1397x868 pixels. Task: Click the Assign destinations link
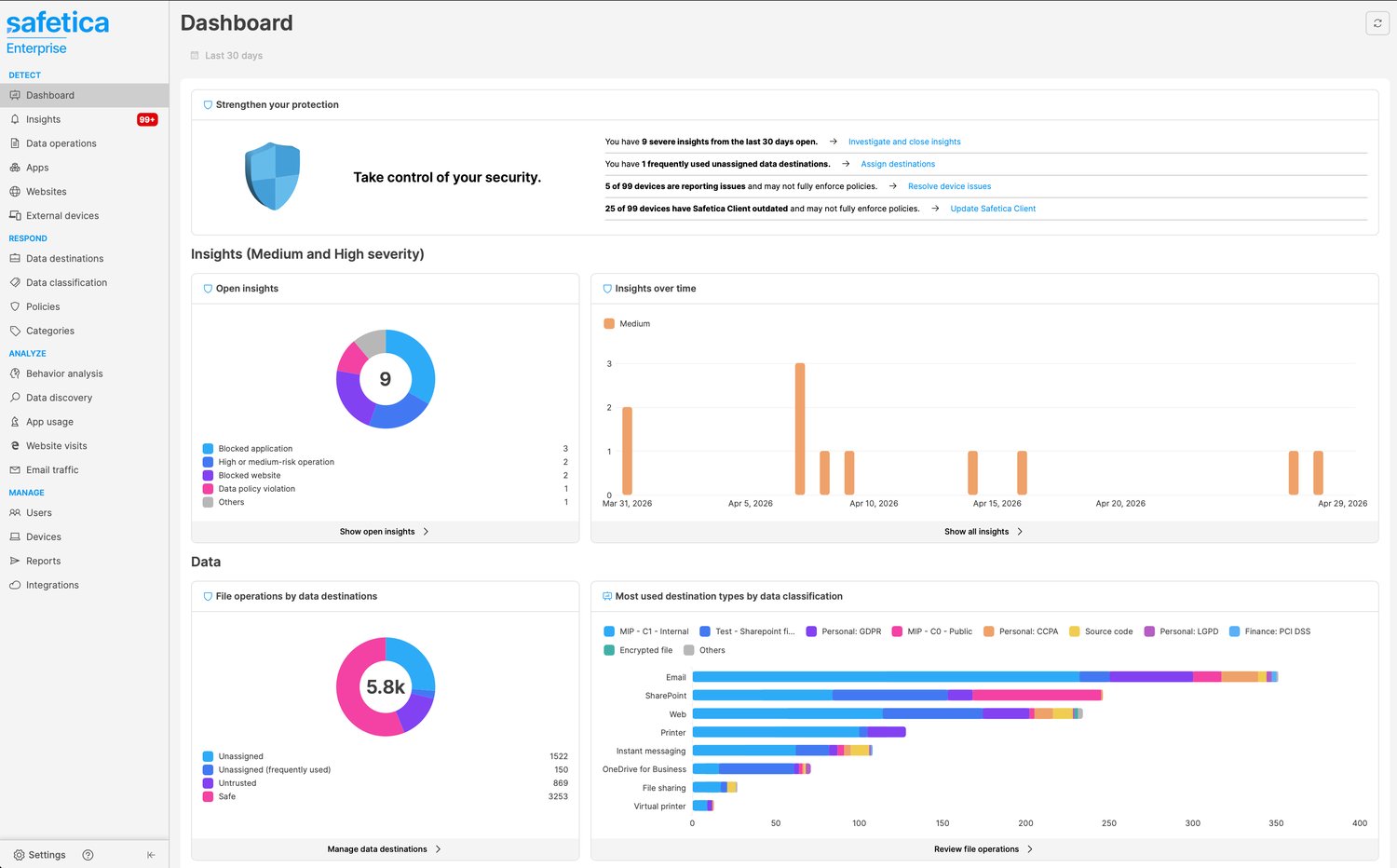pos(898,164)
